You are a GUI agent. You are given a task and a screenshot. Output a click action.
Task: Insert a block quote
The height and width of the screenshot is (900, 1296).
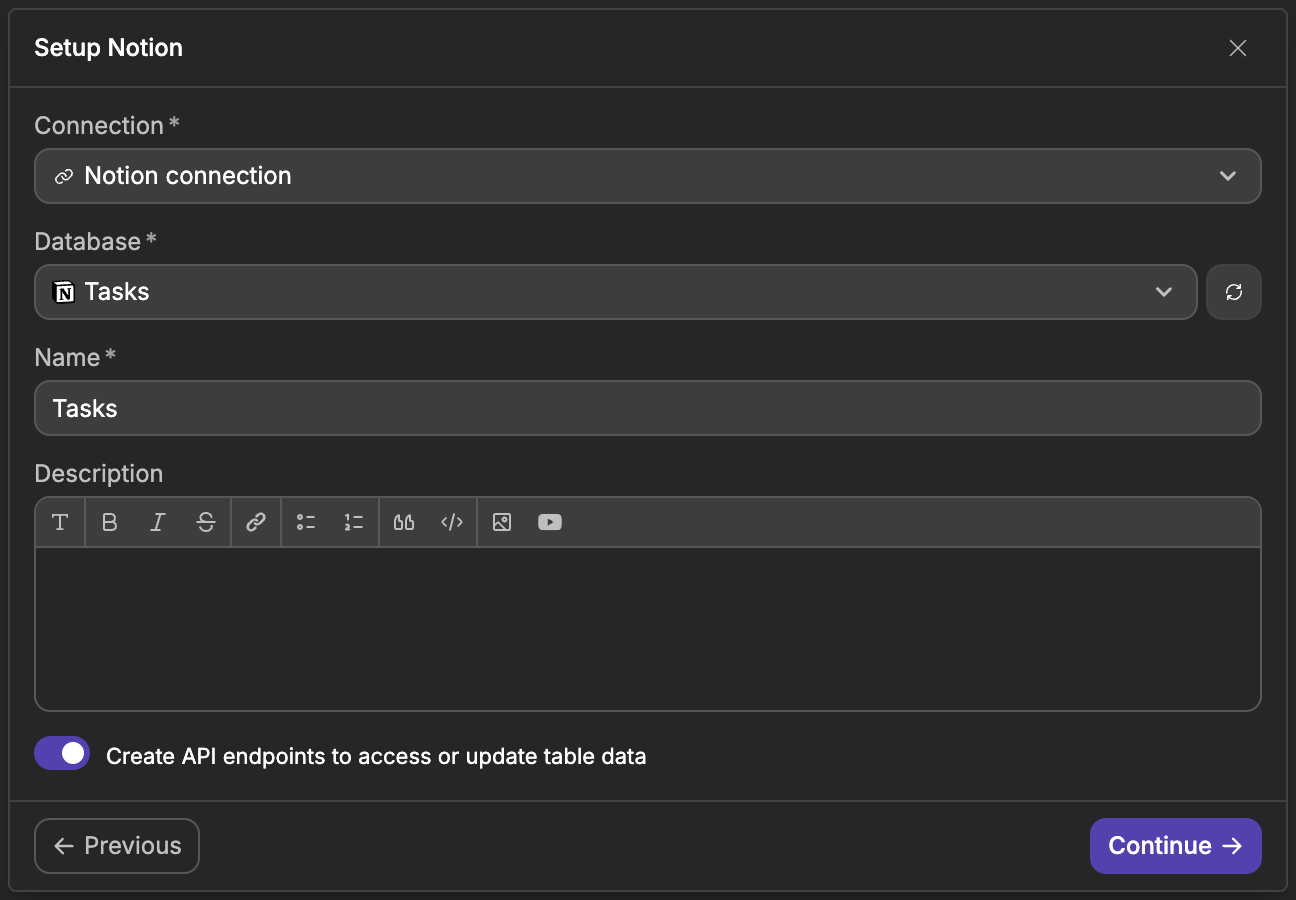(x=404, y=522)
